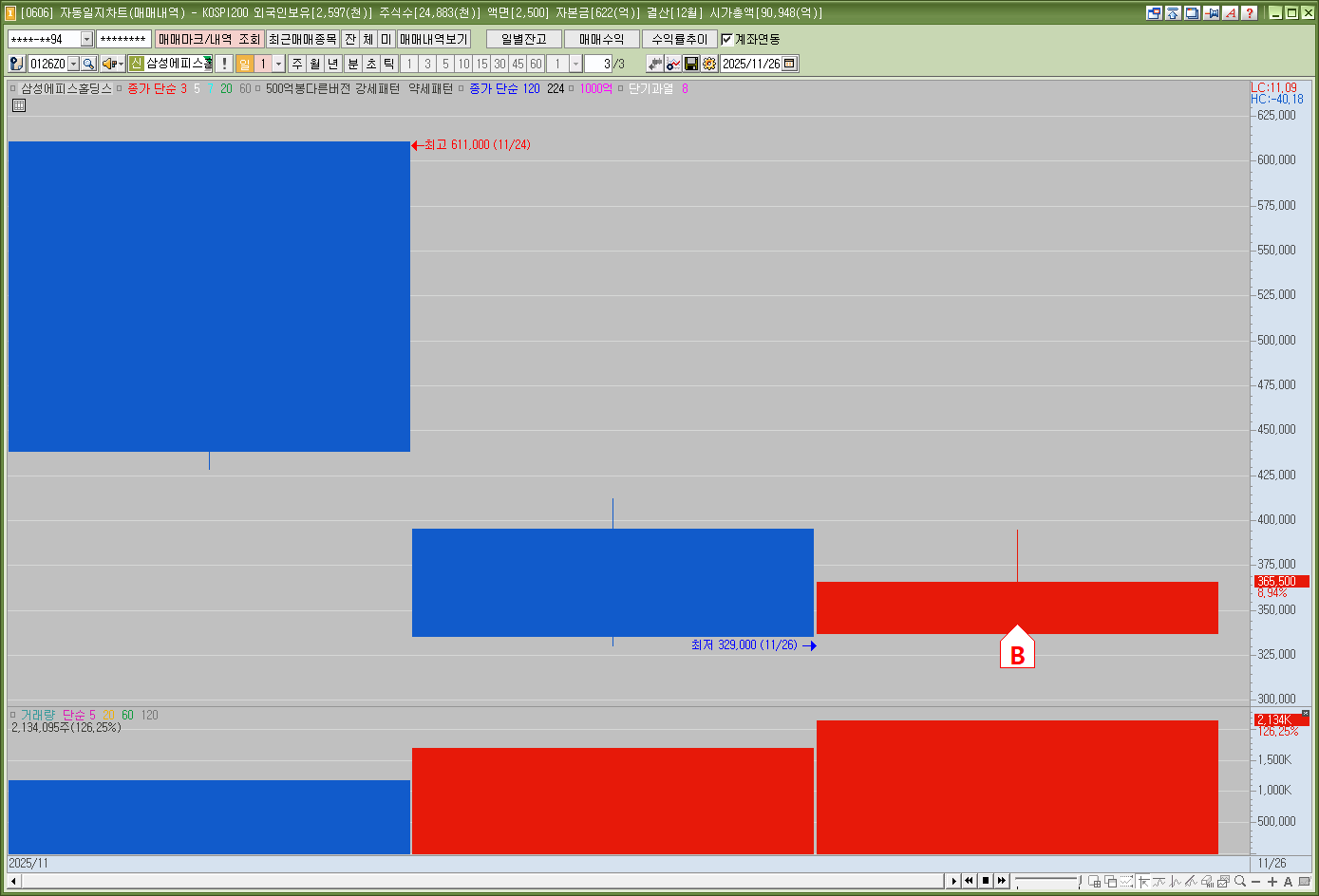The height and width of the screenshot is (896, 1319).
Task: Click the stop button on bottom bar
Action: tap(986, 881)
